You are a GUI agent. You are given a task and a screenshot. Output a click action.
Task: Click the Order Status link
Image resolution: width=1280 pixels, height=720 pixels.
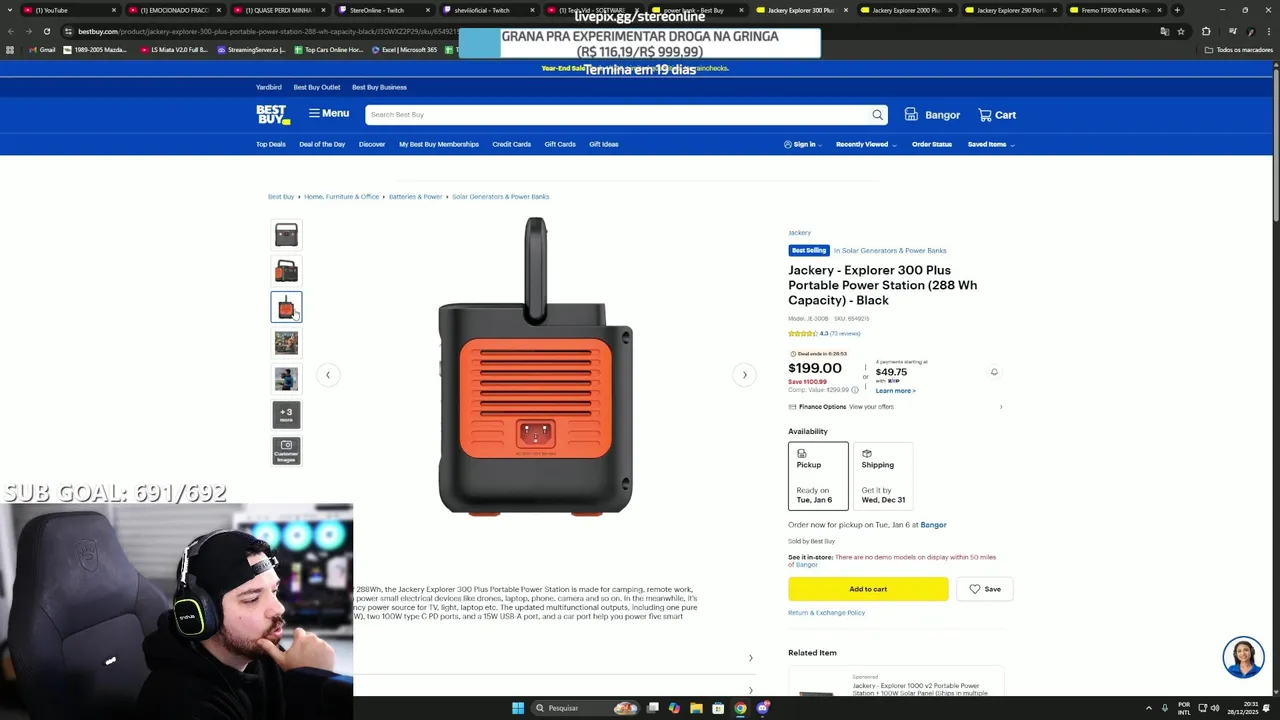[x=932, y=144]
